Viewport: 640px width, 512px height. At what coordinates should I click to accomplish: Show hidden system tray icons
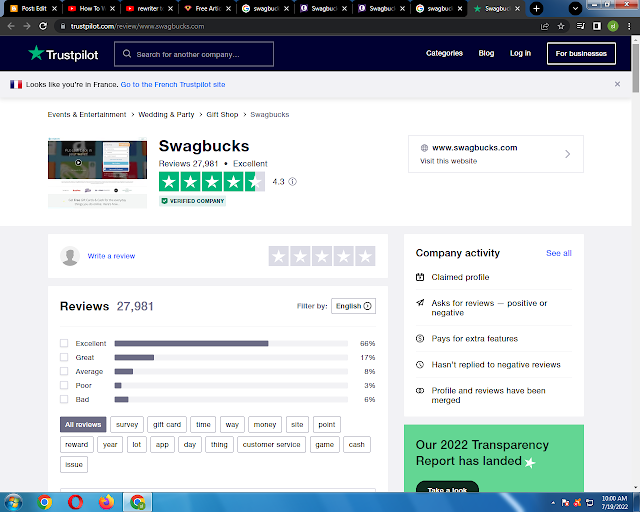click(553, 503)
